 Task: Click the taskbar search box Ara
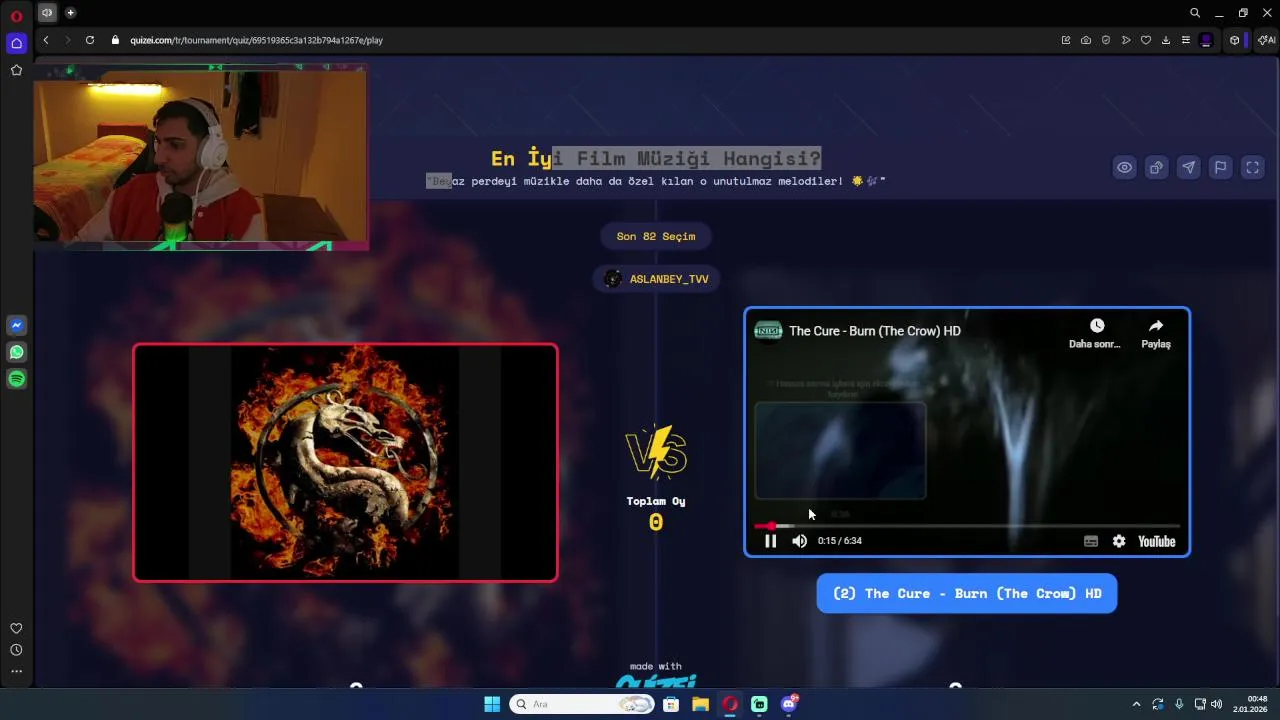coord(582,704)
